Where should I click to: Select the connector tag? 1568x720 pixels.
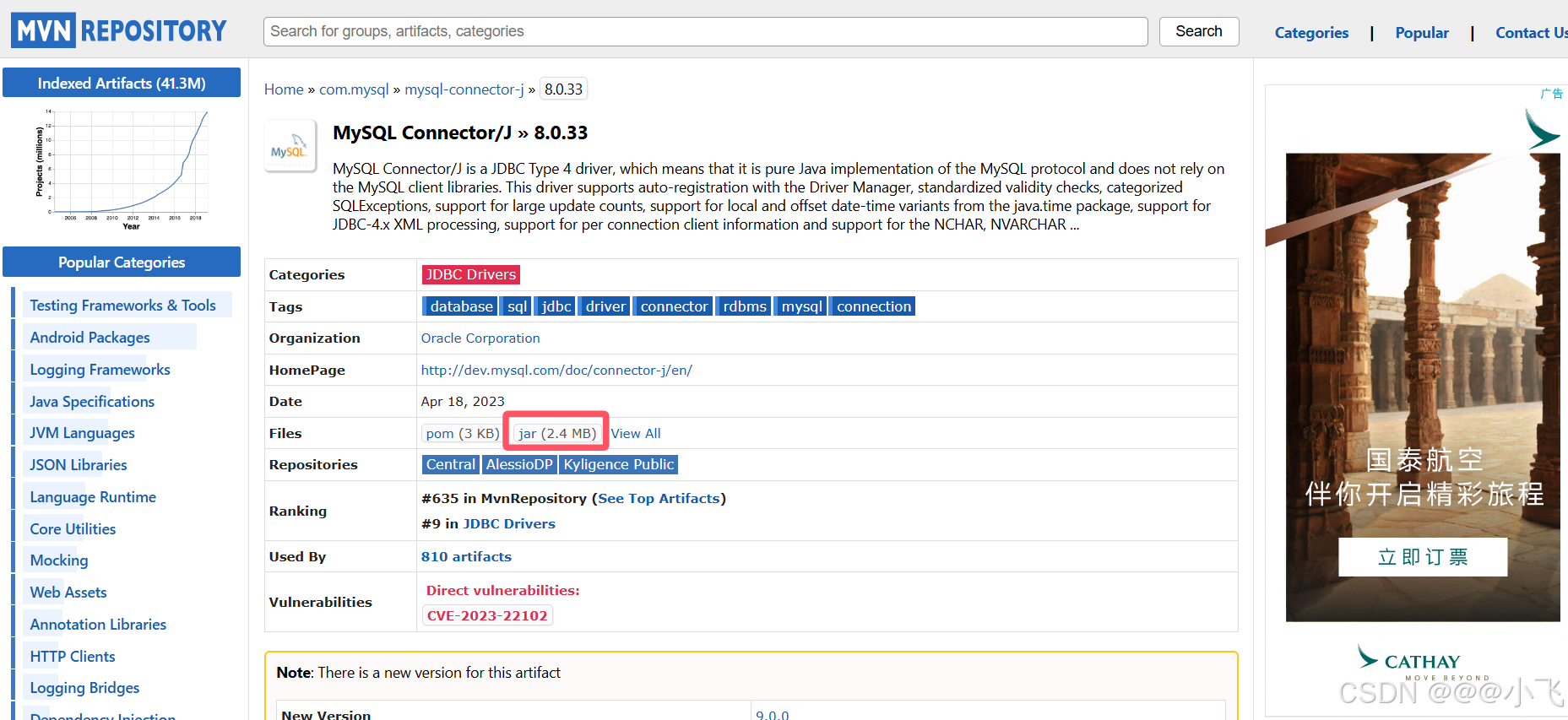(x=674, y=306)
